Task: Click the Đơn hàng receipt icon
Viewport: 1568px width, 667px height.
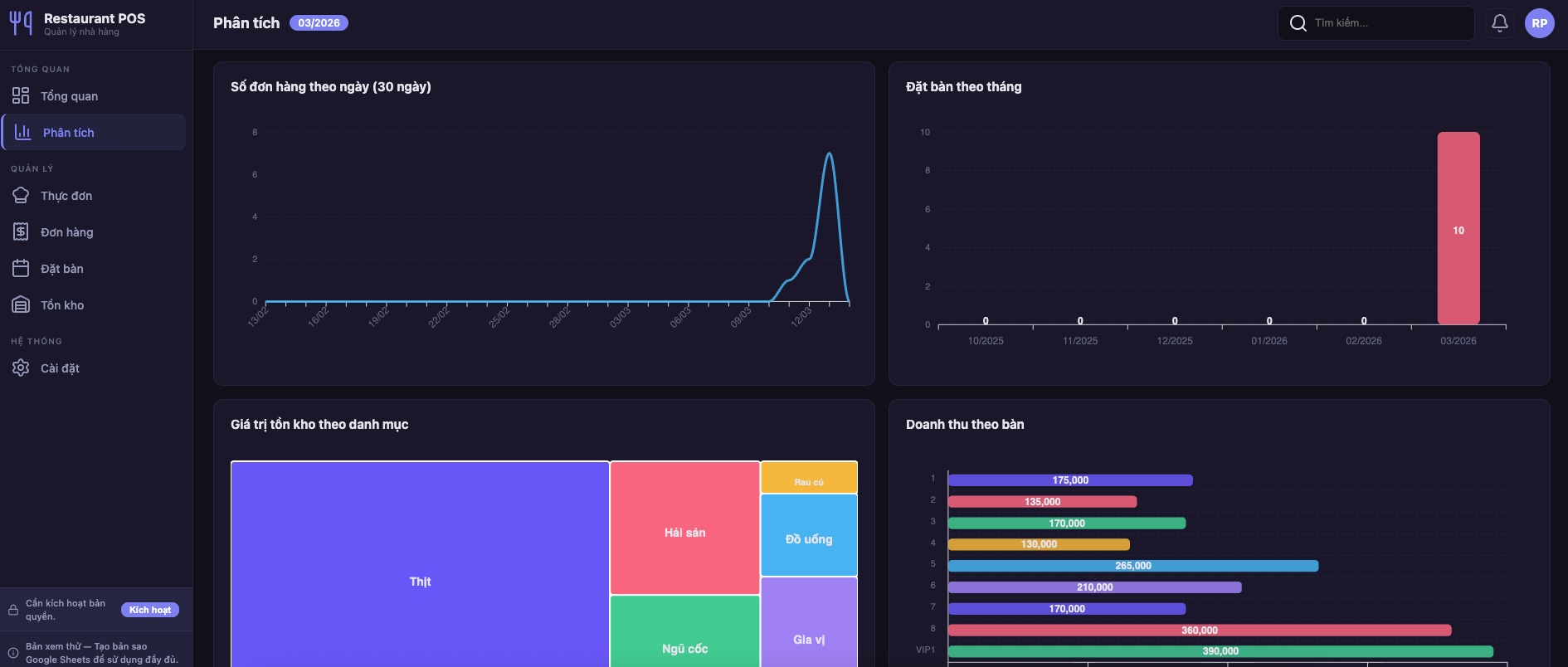Action: [x=21, y=232]
